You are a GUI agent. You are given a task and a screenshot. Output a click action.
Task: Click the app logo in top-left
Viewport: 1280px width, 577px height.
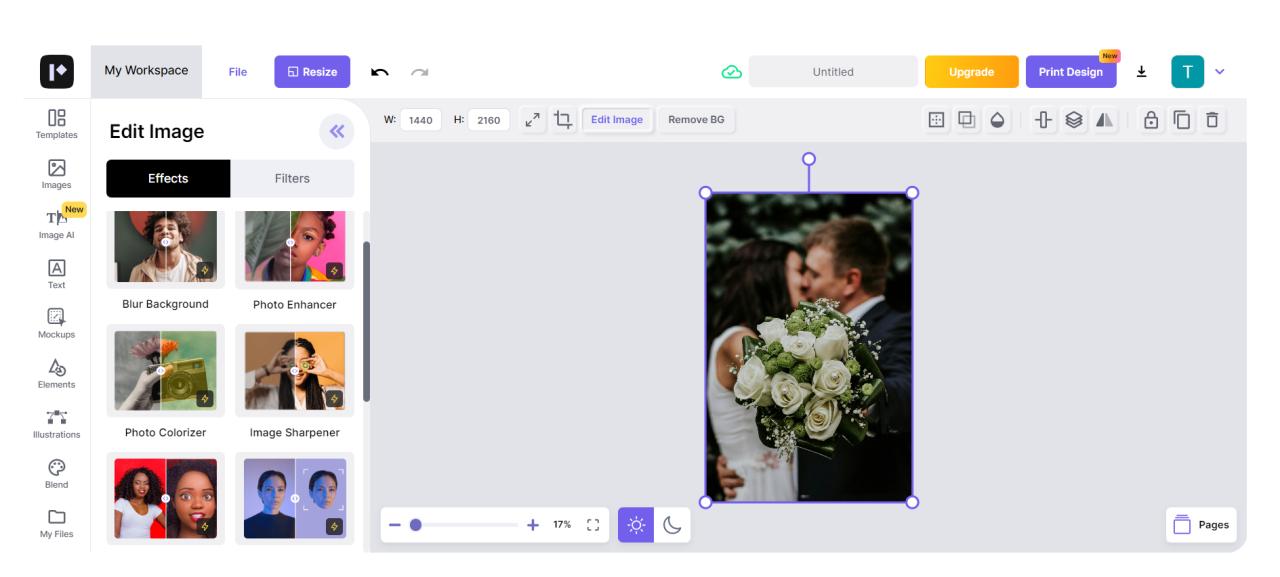(x=57, y=72)
